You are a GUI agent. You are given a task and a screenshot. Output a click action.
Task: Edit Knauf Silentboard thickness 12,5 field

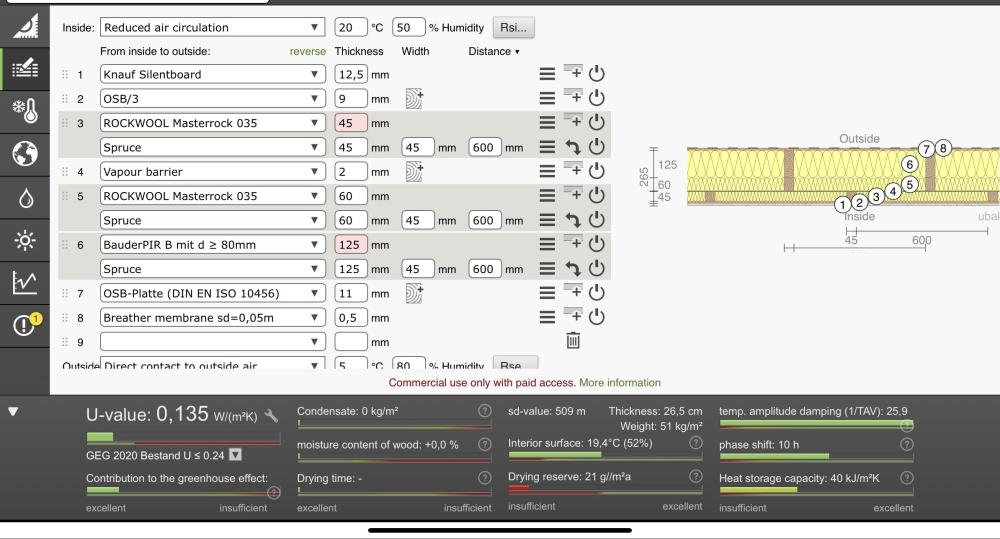(351, 74)
